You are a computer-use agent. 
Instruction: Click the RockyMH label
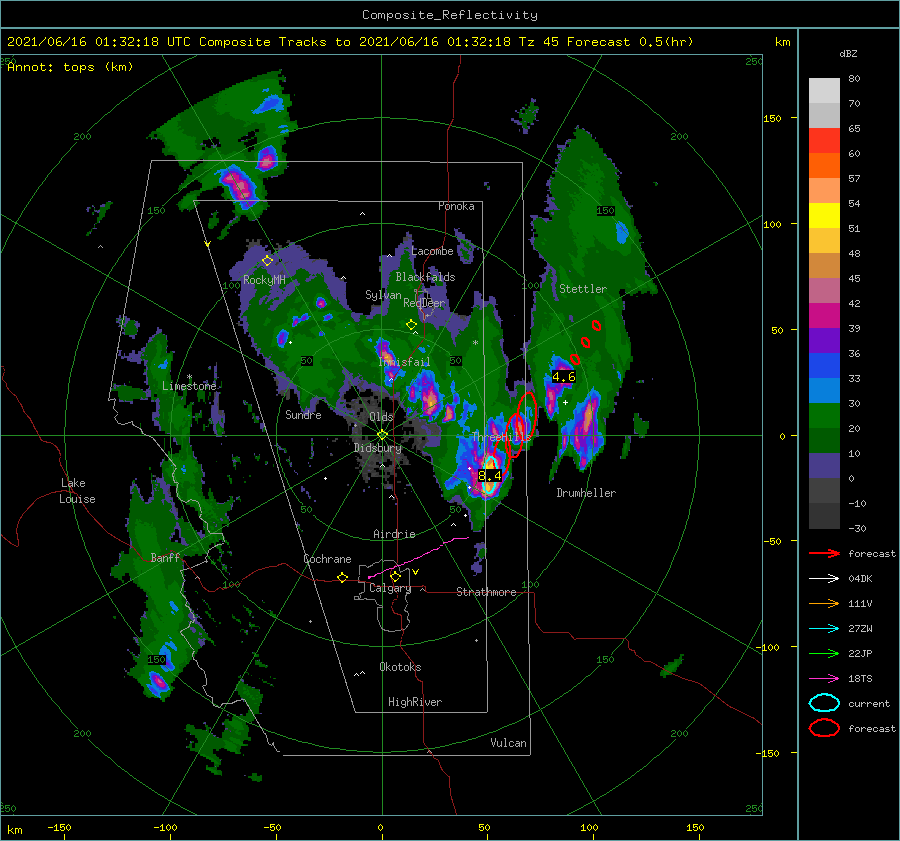coord(264,280)
